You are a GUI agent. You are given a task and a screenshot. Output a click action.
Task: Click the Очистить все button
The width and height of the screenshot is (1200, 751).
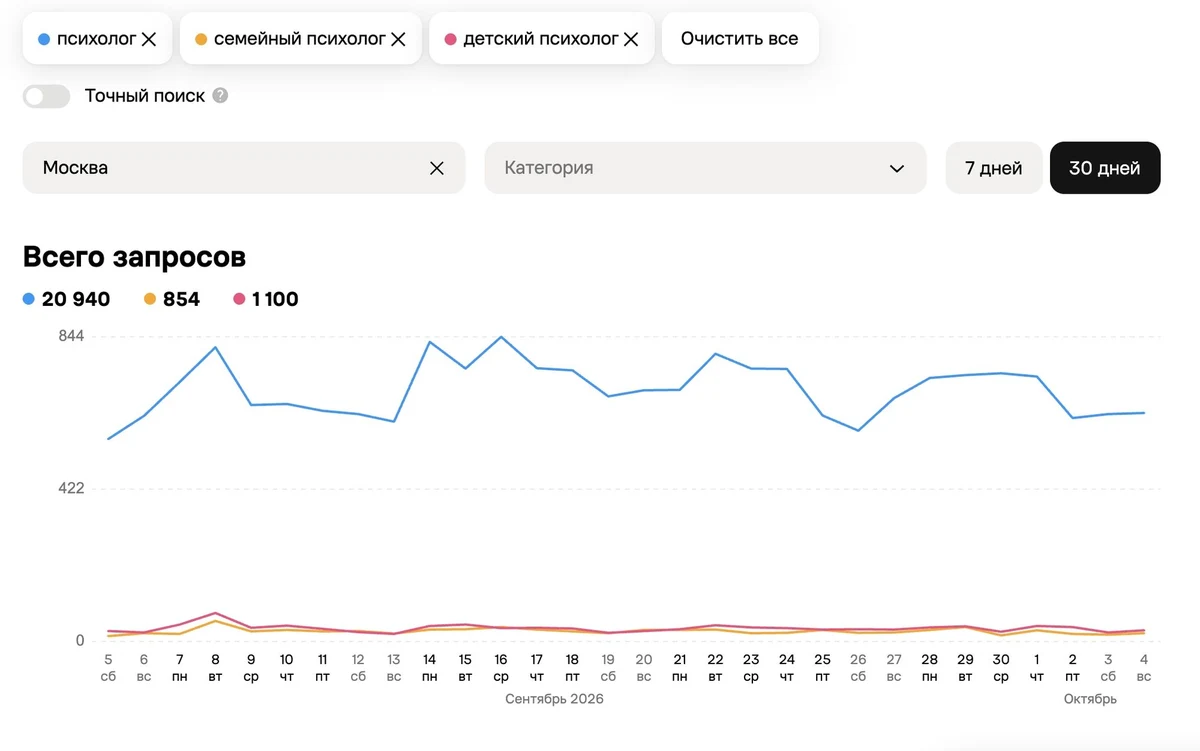click(x=740, y=39)
